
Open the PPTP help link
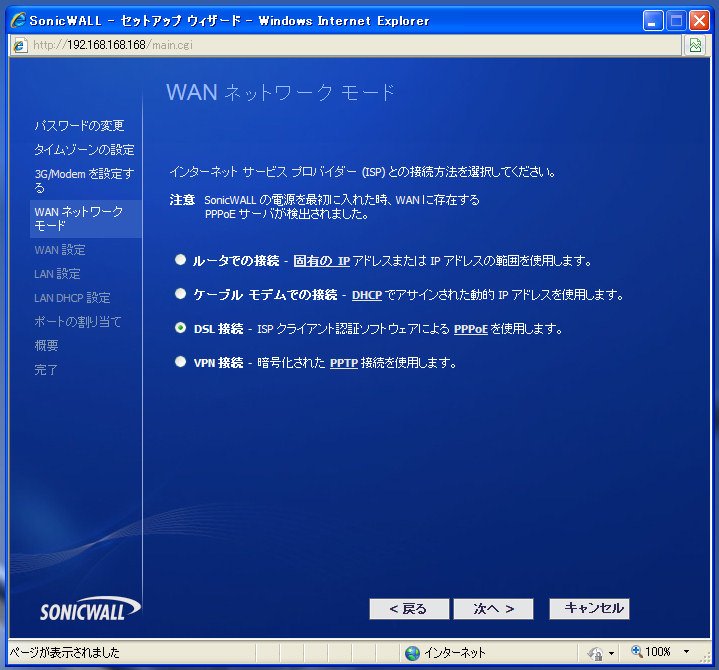pyautogui.click(x=343, y=363)
